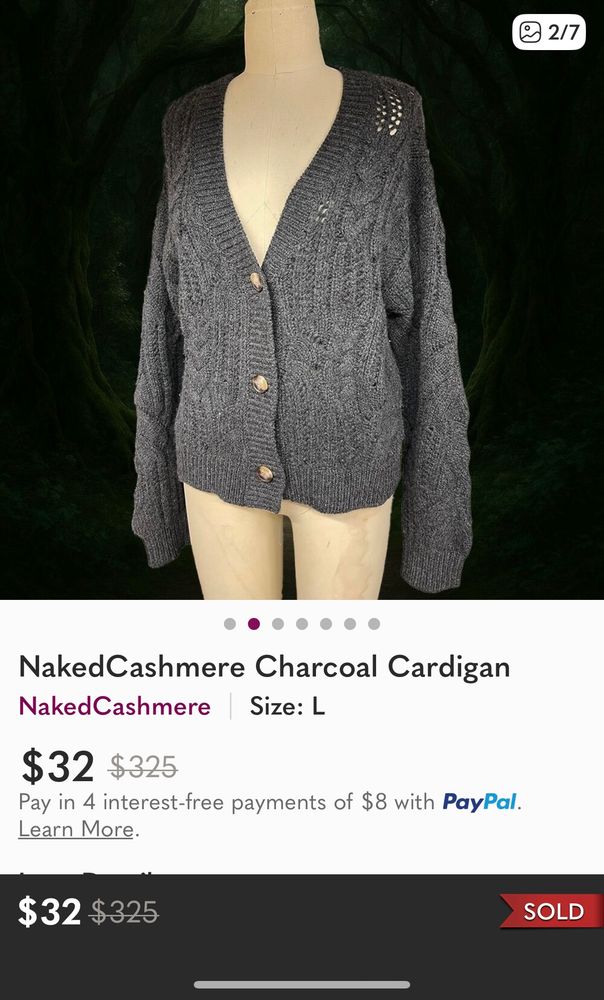Tap the Size: L label

[287, 707]
